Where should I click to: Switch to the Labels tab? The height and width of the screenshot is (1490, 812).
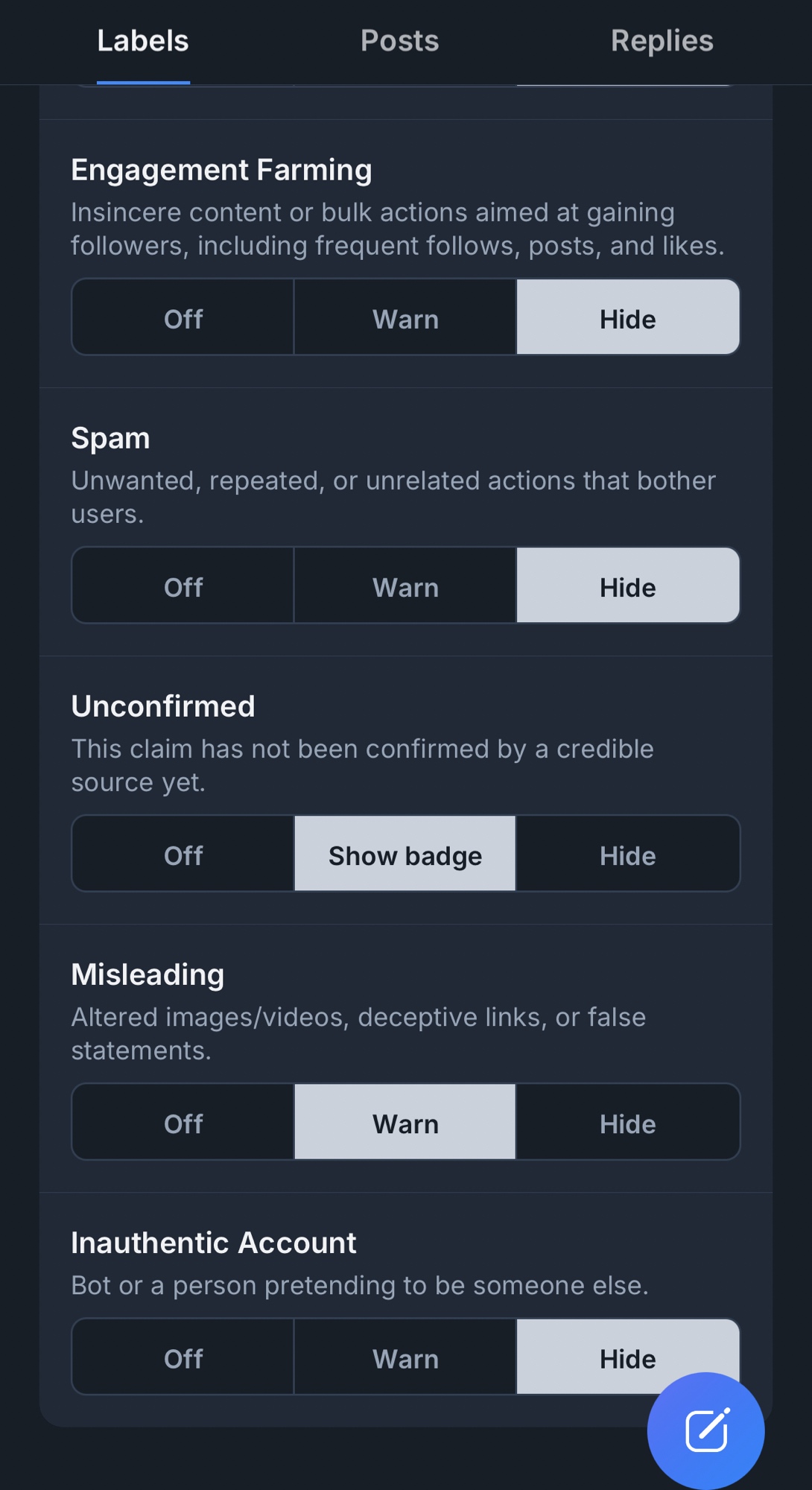(143, 42)
